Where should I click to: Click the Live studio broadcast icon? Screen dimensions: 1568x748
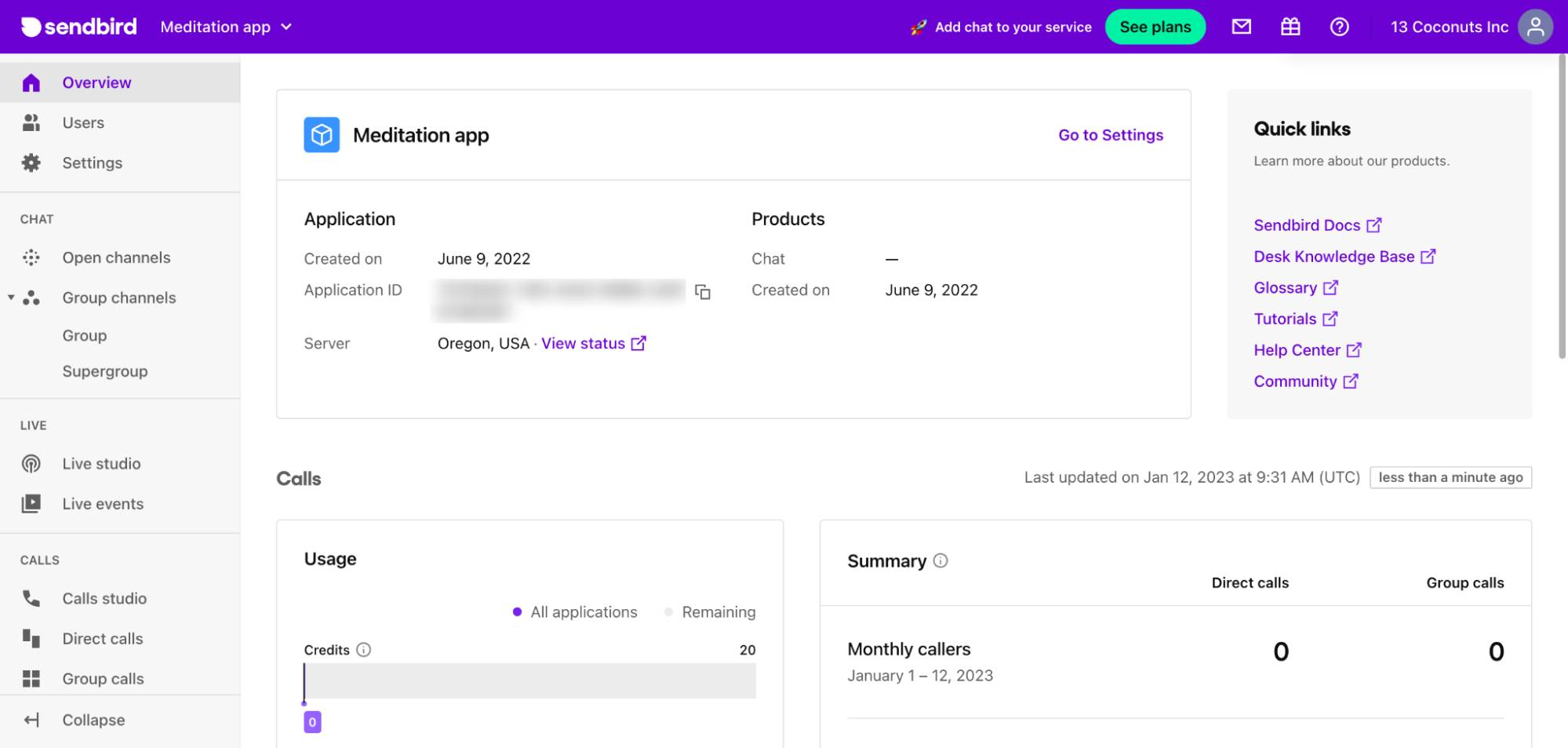click(31, 464)
